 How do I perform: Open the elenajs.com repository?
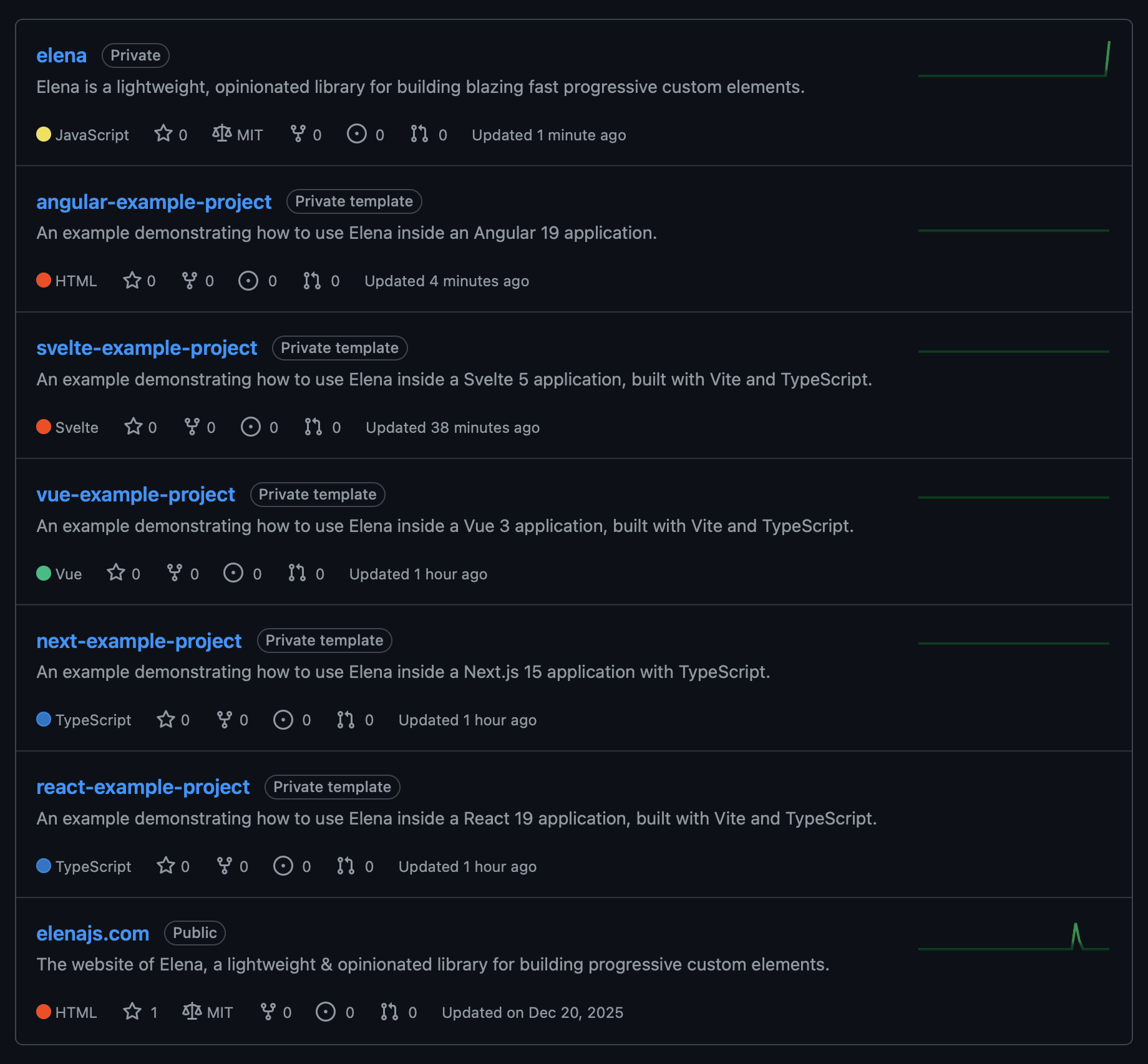pyautogui.click(x=92, y=934)
